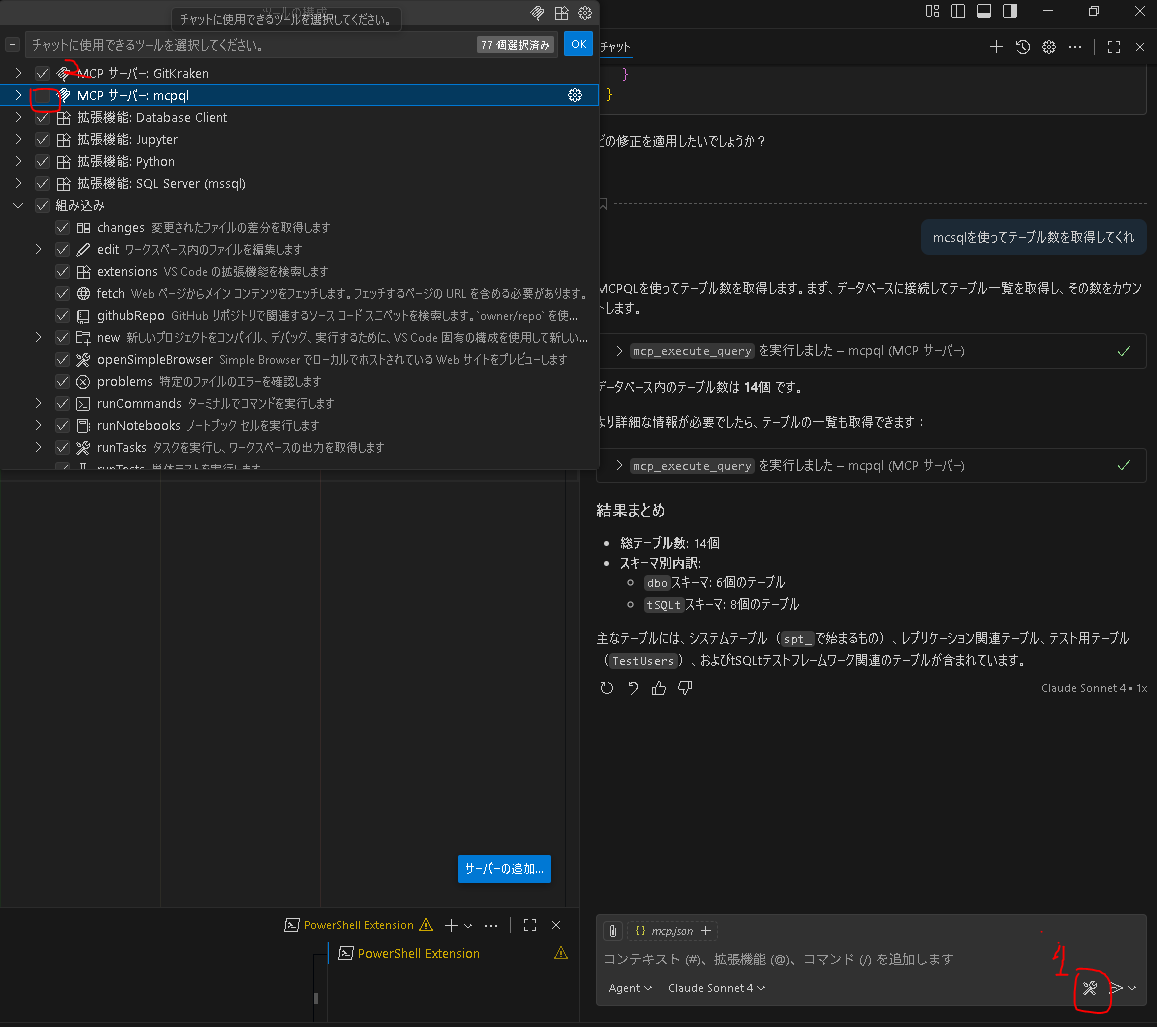Screen dimensions: 1157x1027
Task: Toggle the 組み込み group checkbox
Action: pyautogui.click(x=42, y=206)
